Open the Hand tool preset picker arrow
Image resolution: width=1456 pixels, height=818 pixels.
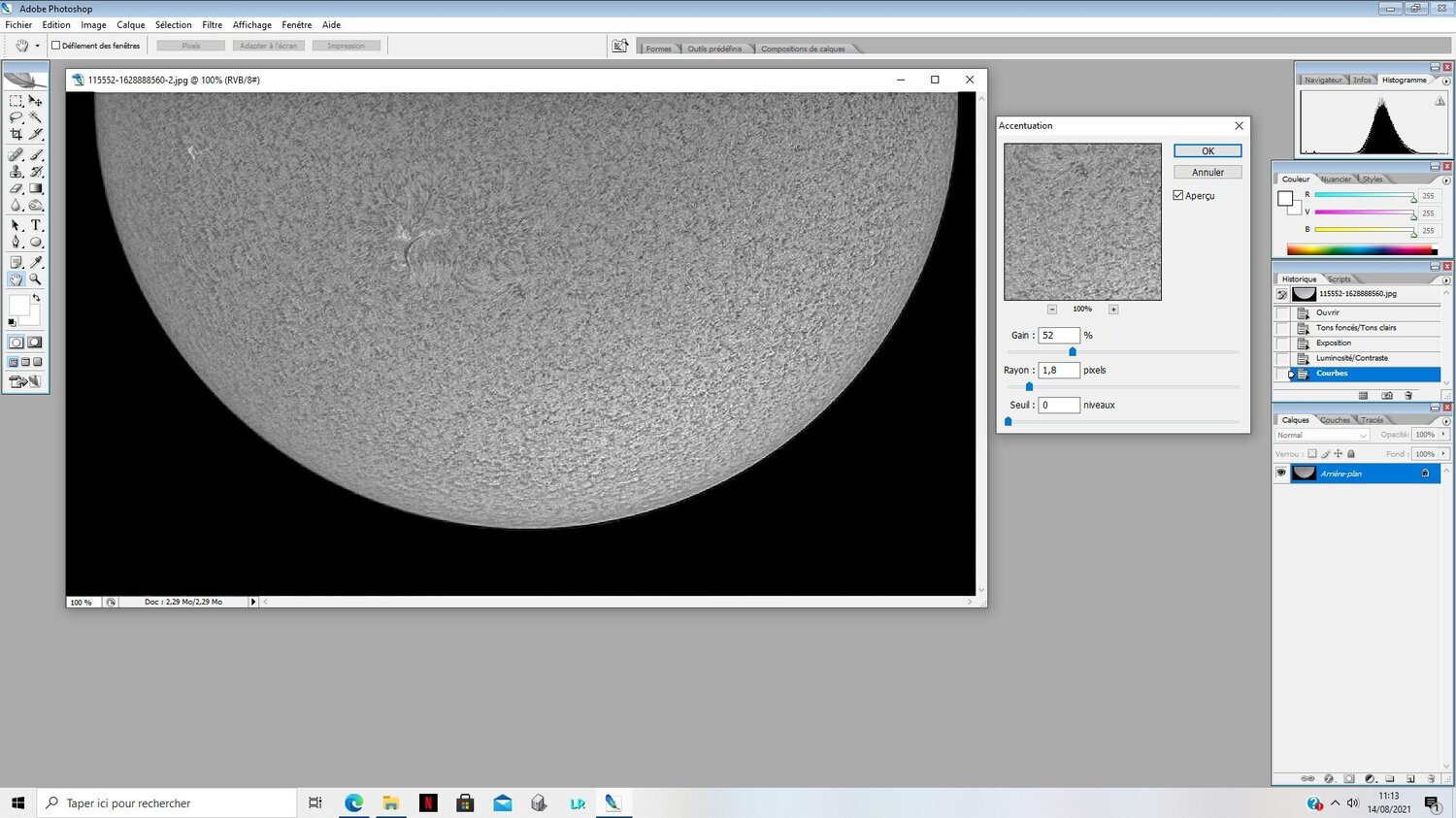click(37, 46)
